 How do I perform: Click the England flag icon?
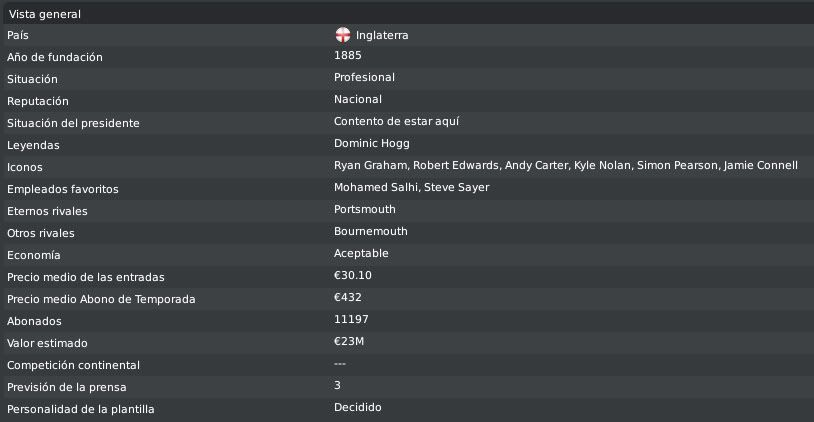(343, 35)
